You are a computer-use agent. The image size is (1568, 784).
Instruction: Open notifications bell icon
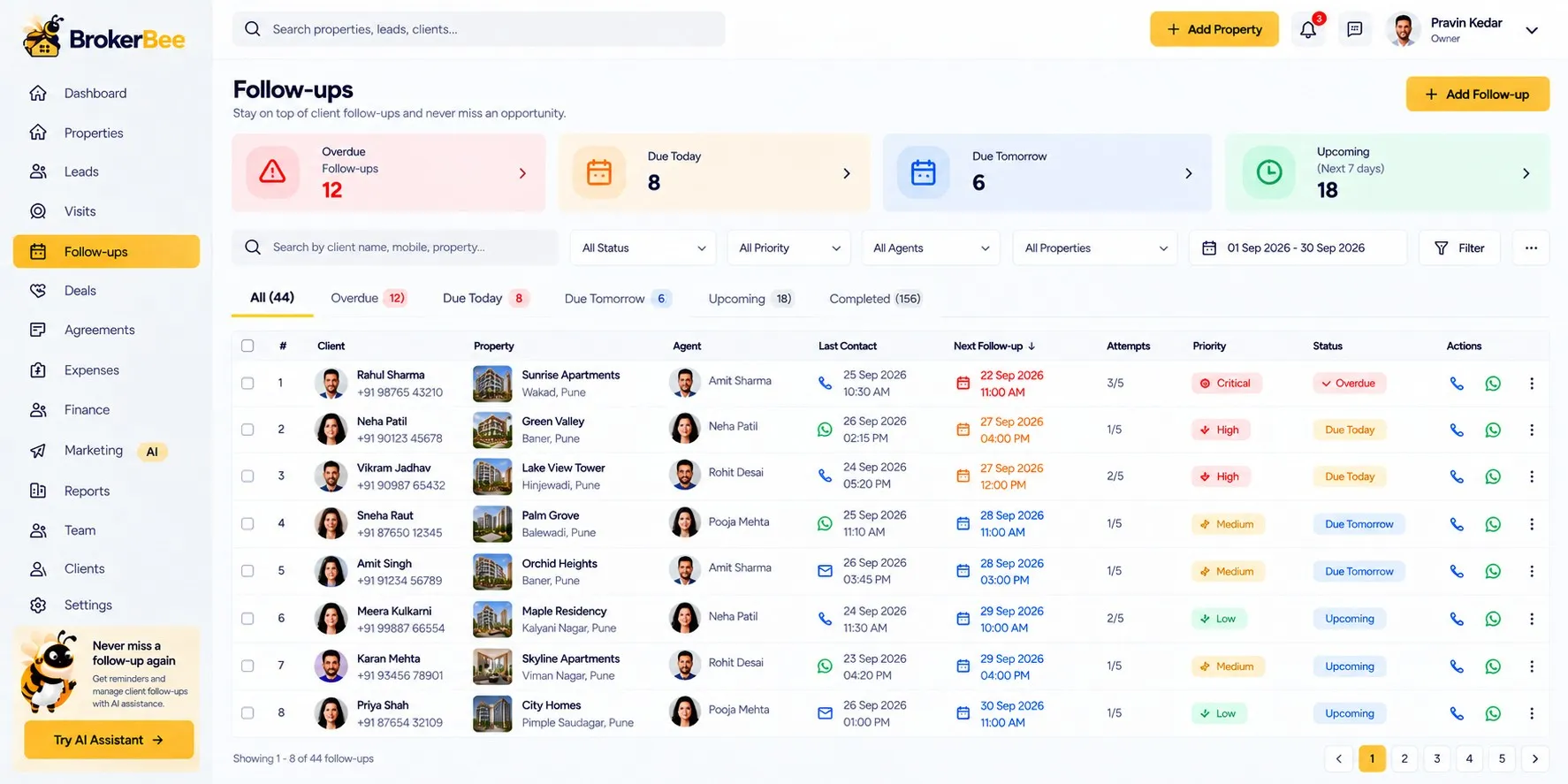(x=1308, y=29)
